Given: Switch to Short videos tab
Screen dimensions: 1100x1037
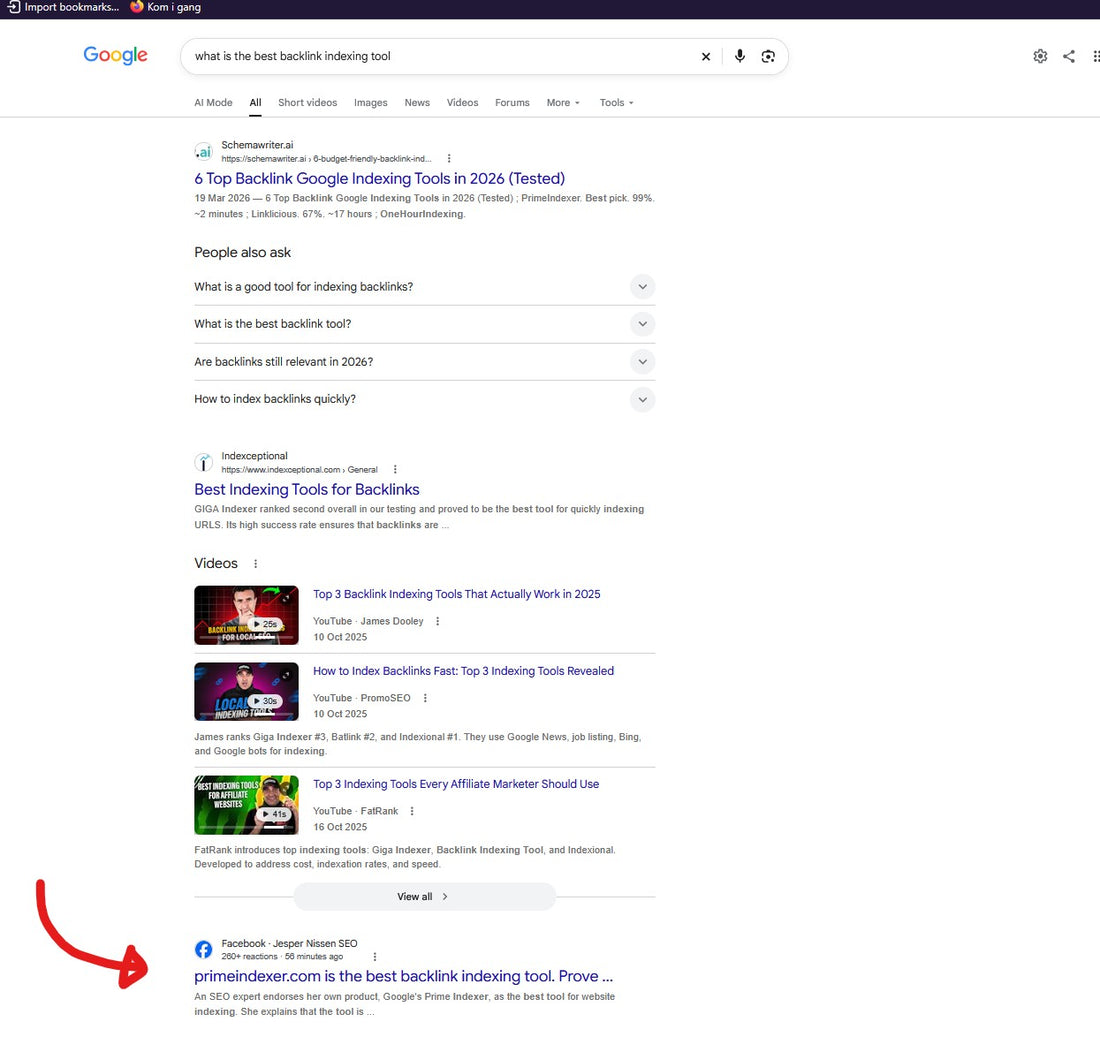Looking at the screenshot, I should 307,102.
